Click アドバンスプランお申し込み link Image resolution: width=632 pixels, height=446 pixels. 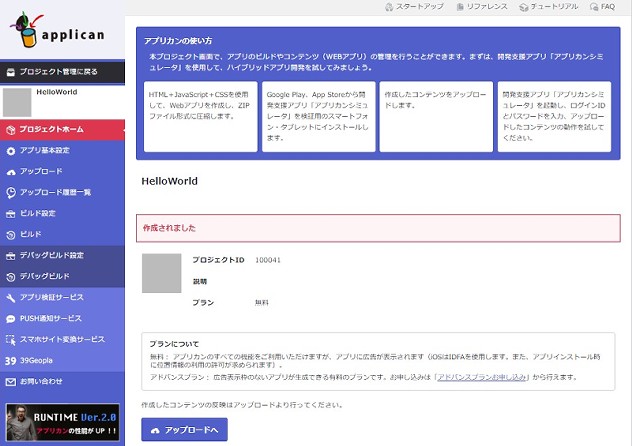click(482, 377)
